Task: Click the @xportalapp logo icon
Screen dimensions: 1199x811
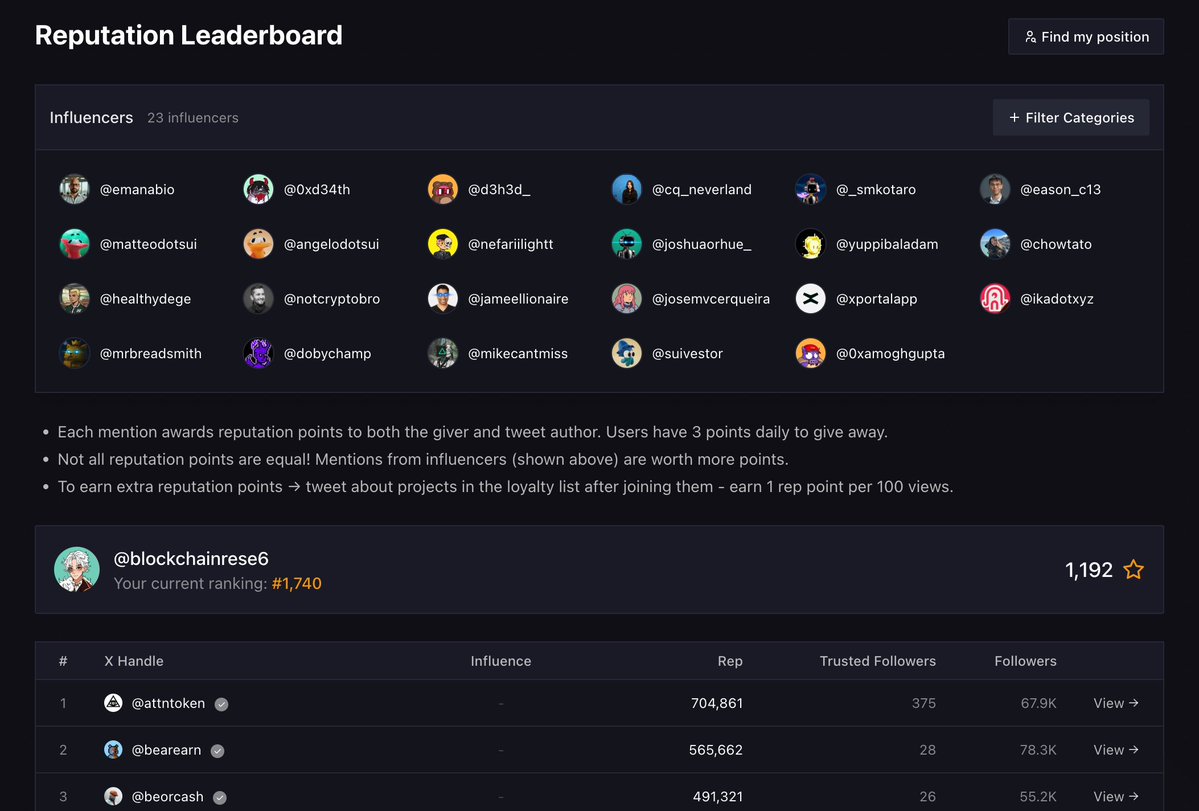Action: (810, 299)
